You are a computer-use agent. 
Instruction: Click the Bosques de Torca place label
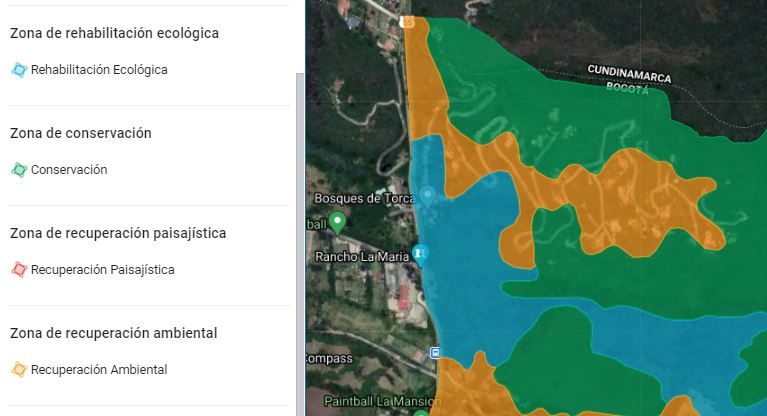pos(361,198)
